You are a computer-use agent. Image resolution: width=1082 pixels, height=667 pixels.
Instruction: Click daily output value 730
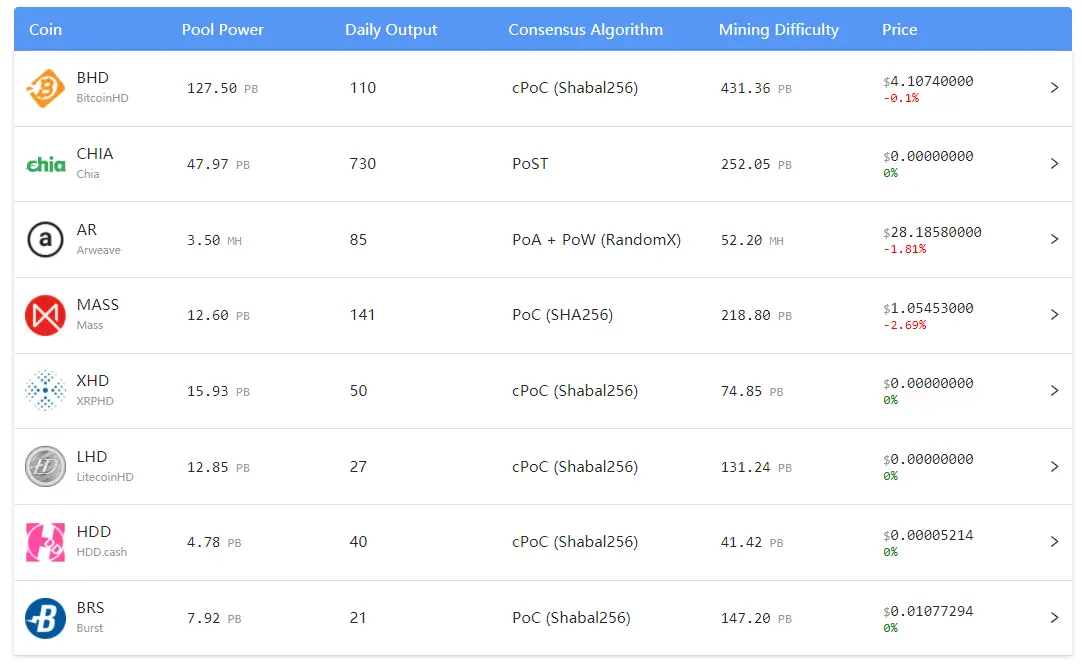click(x=363, y=164)
